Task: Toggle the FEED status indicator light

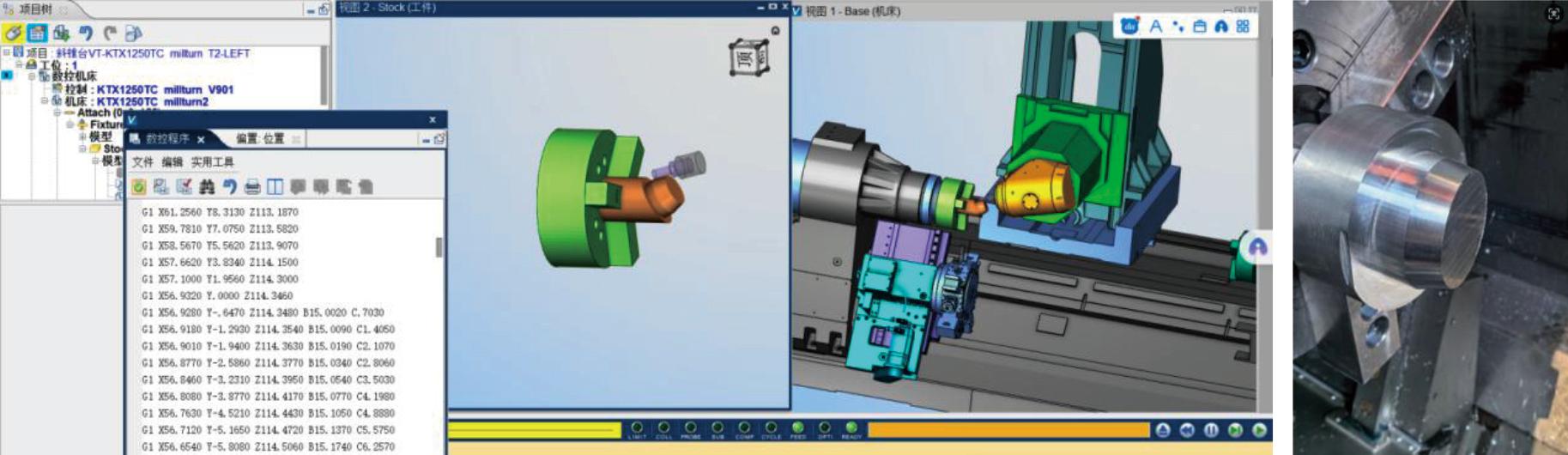Action: 798,428
